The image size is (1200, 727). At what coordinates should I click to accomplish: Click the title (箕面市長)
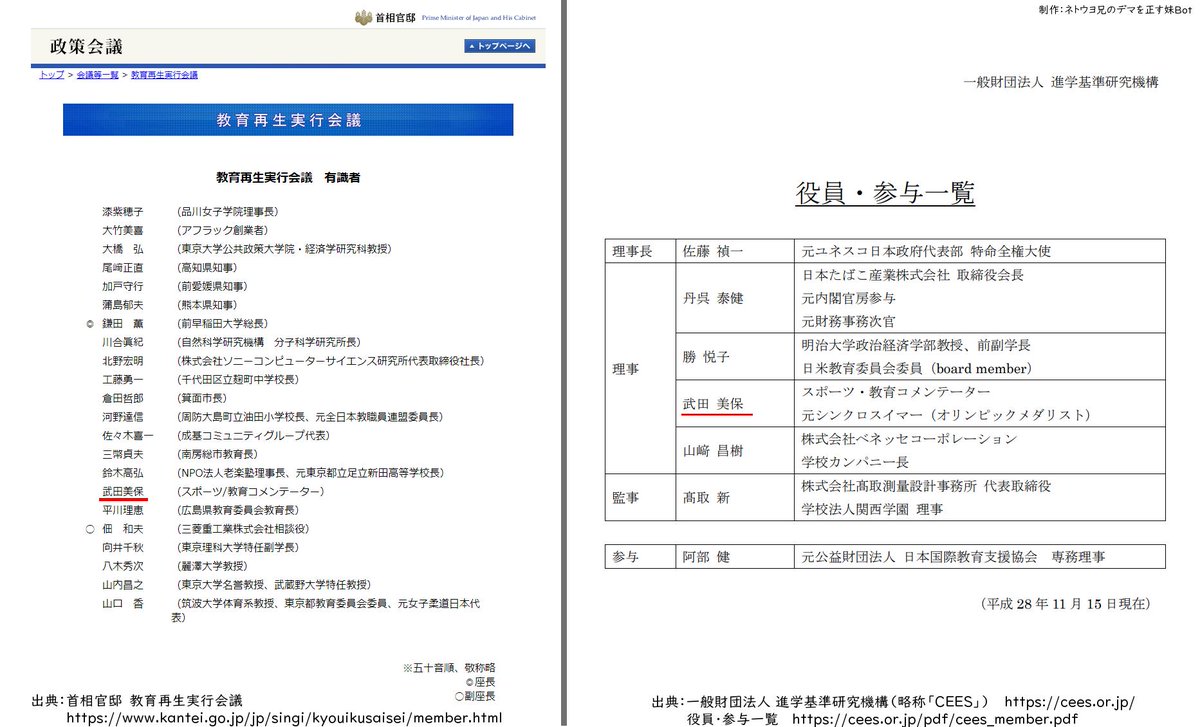pyautogui.click(x=201, y=398)
